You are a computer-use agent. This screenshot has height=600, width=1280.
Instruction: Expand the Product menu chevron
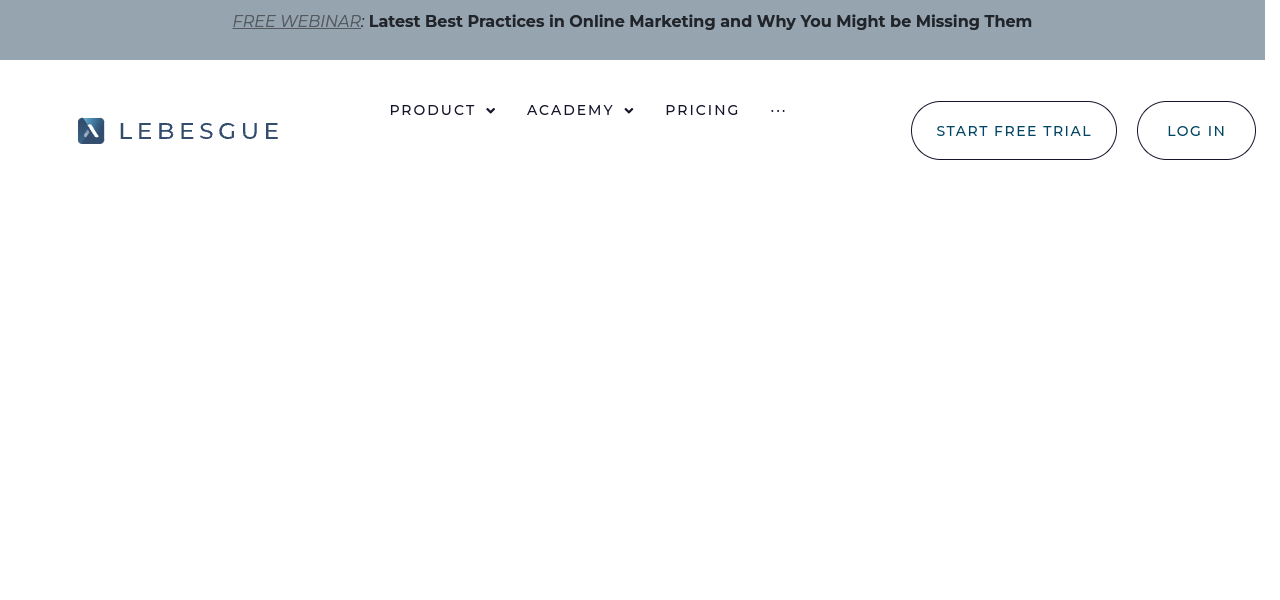pos(491,111)
